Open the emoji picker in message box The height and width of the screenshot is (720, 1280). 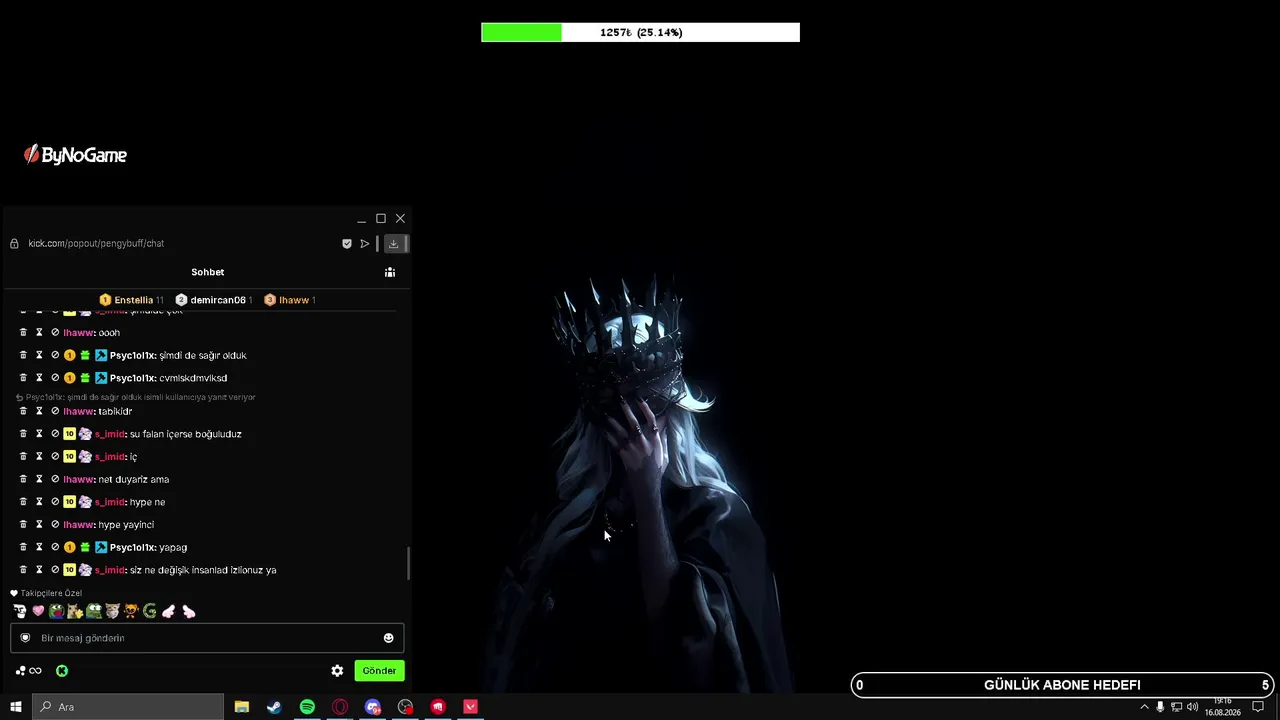pyautogui.click(x=389, y=638)
